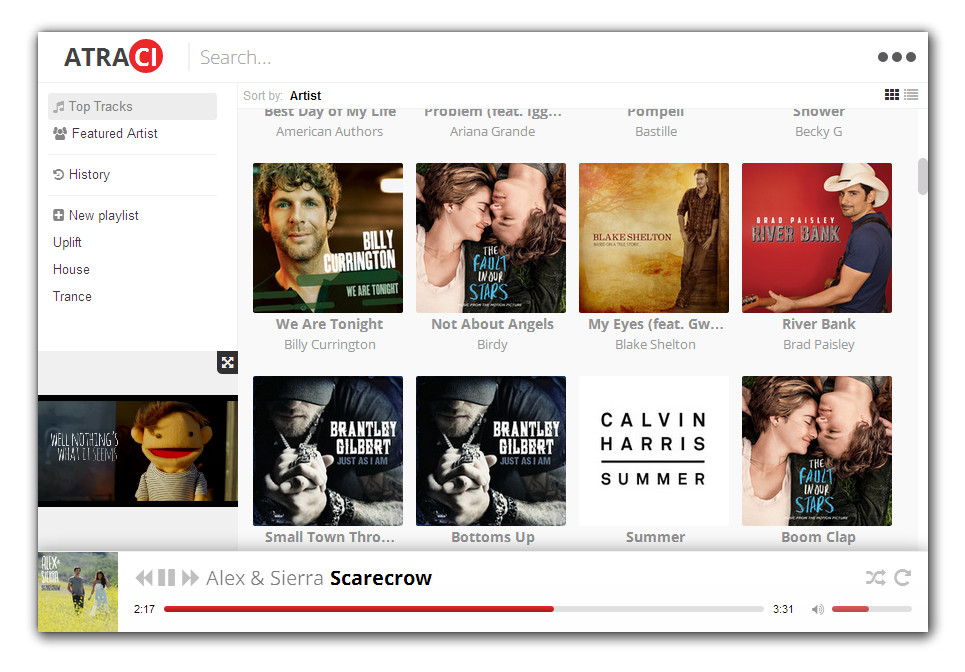Open Top Tracks section
Image resolution: width=965 pixels, height=672 pixels.
click(132, 106)
